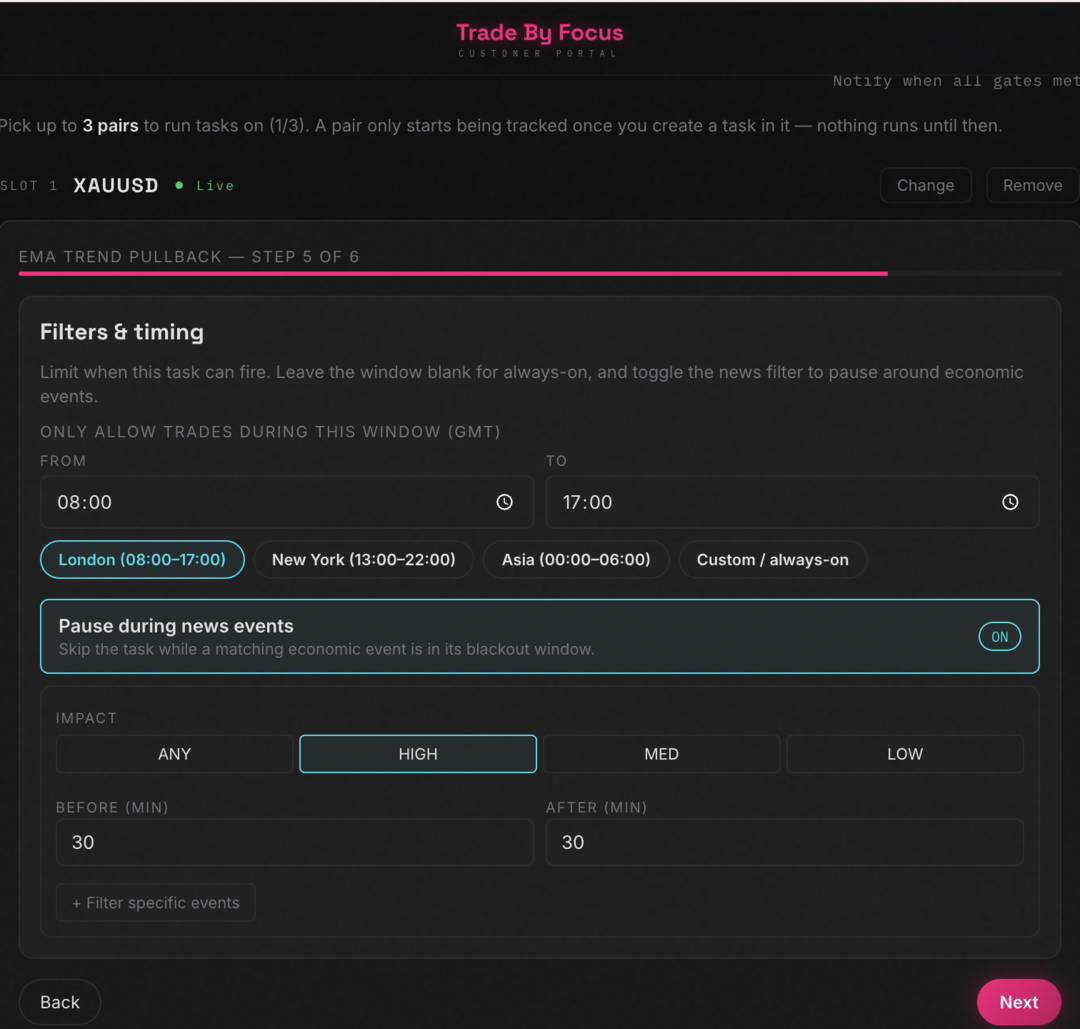Select the London (08:00–17:00) preset

click(x=143, y=559)
